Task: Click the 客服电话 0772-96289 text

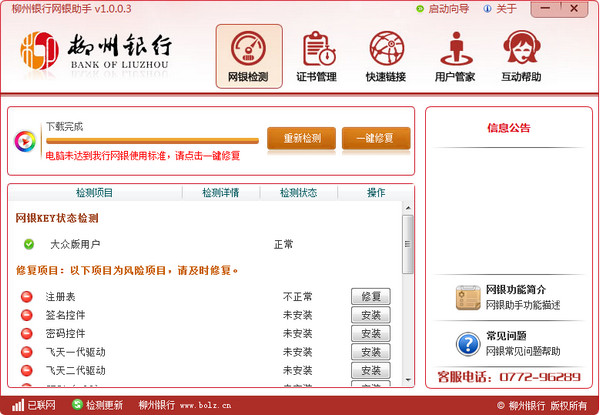Action: tap(509, 377)
